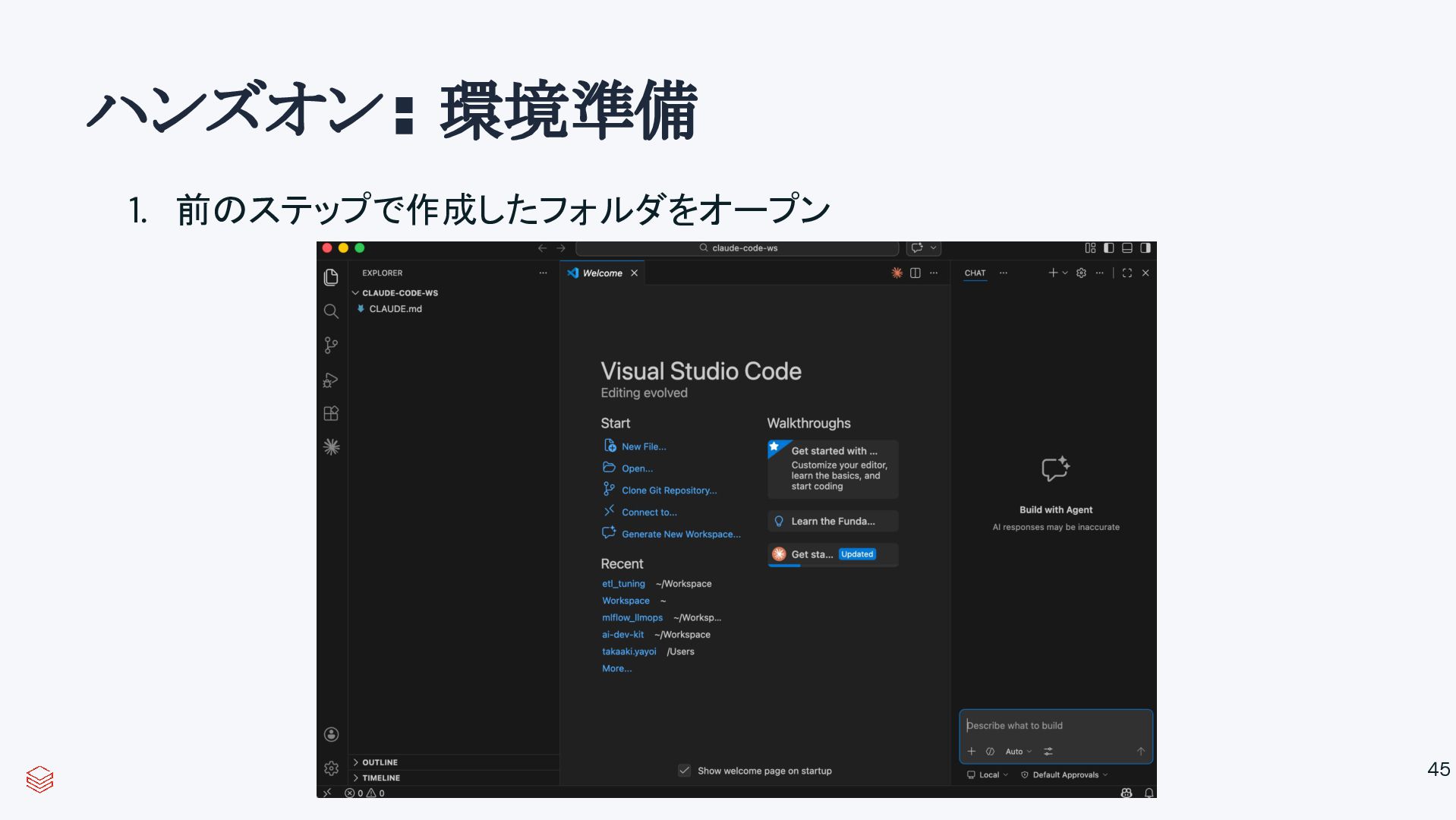Click the configure tools sliders icon
The image size is (1456, 820).
point(1048,751)
